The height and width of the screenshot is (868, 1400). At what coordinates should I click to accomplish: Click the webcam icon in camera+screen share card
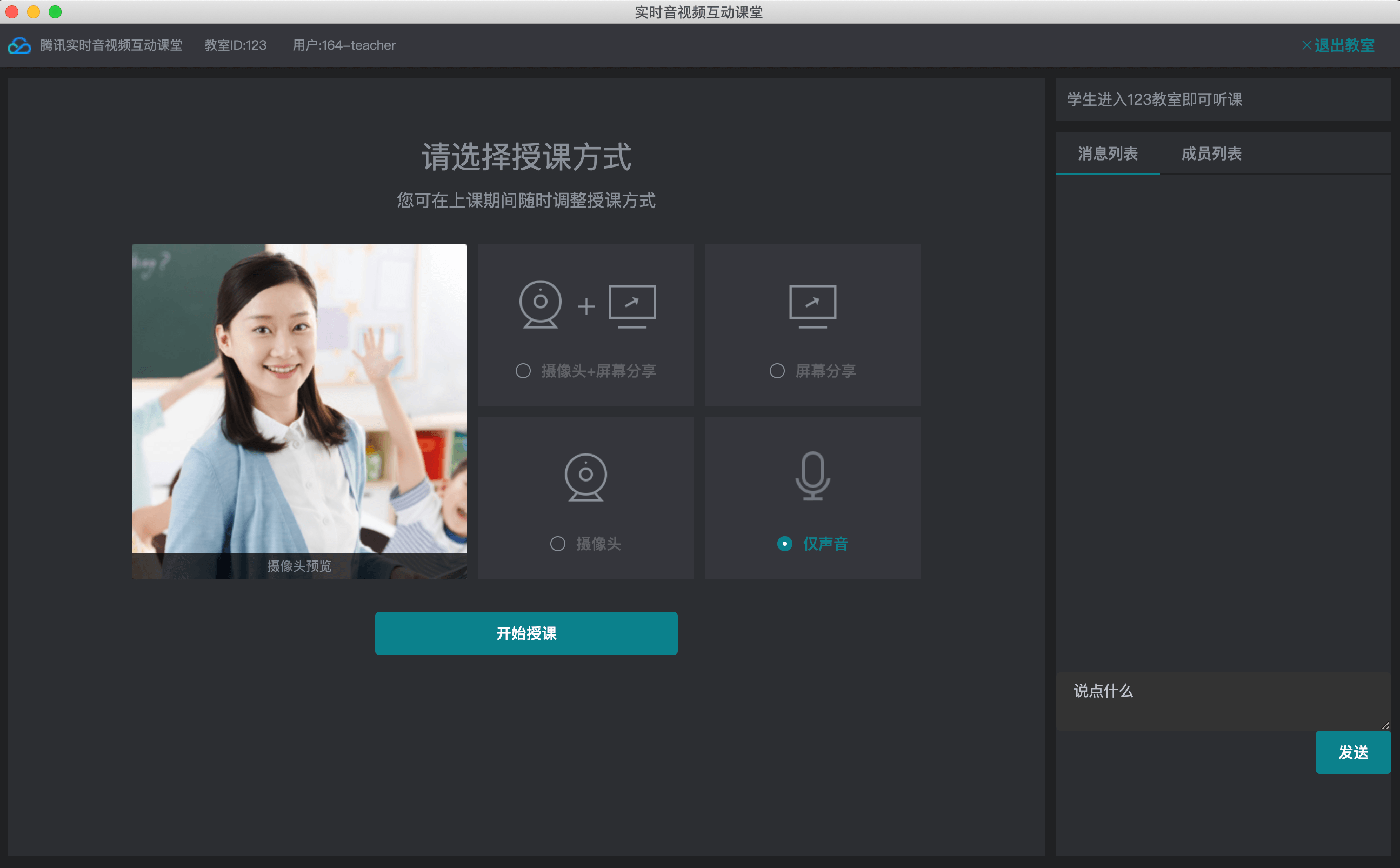(539, 304)
